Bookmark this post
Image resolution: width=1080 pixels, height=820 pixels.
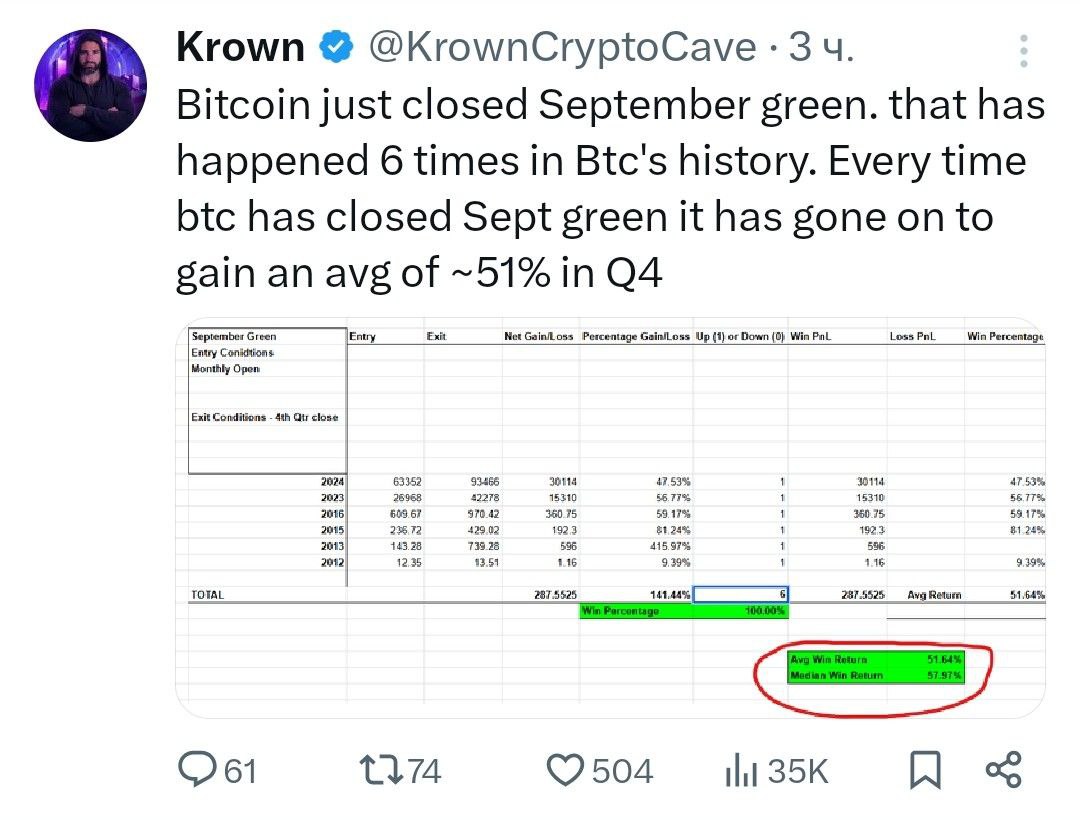coord(925,770)
